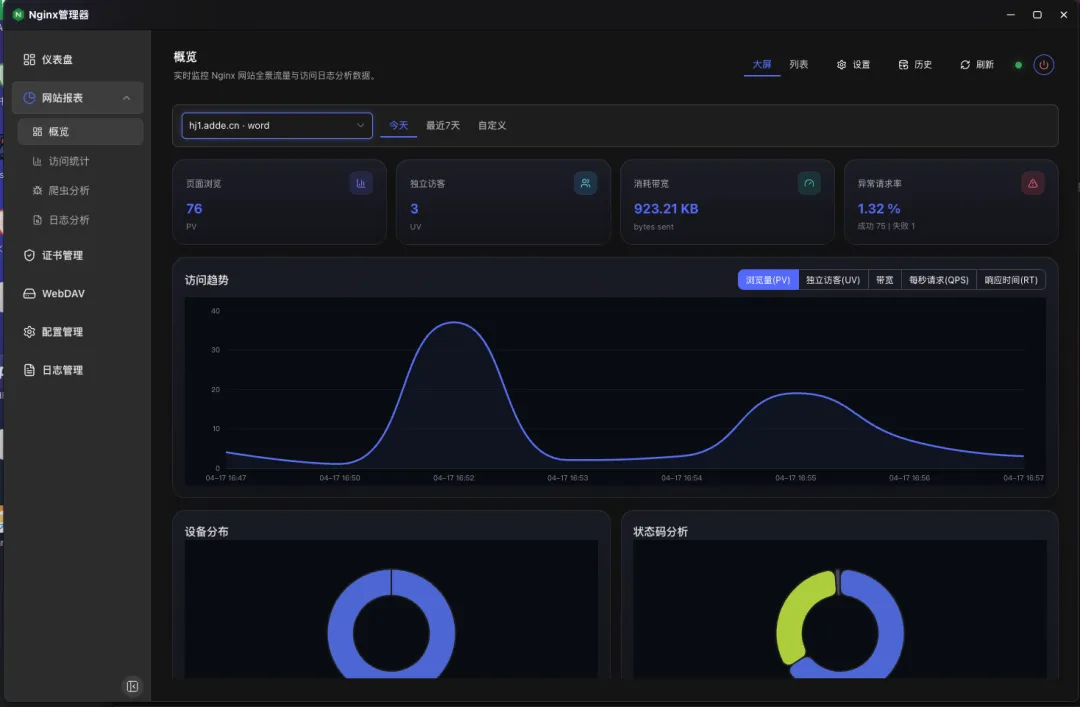The width and height of the screenshot is (1080, 707).
Task: Click the 访问趋势 heading
Action: (207, 280)
